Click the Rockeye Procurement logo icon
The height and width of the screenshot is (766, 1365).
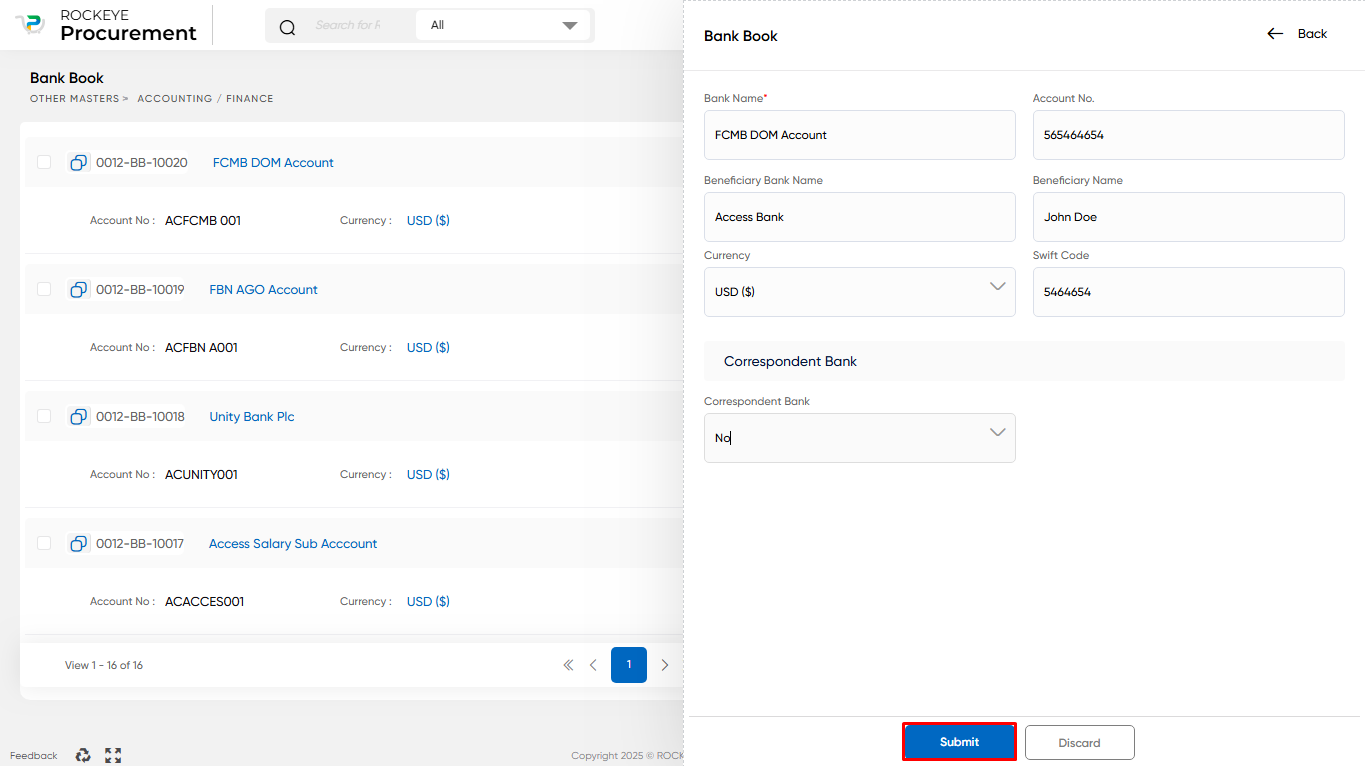pos(31,25)
